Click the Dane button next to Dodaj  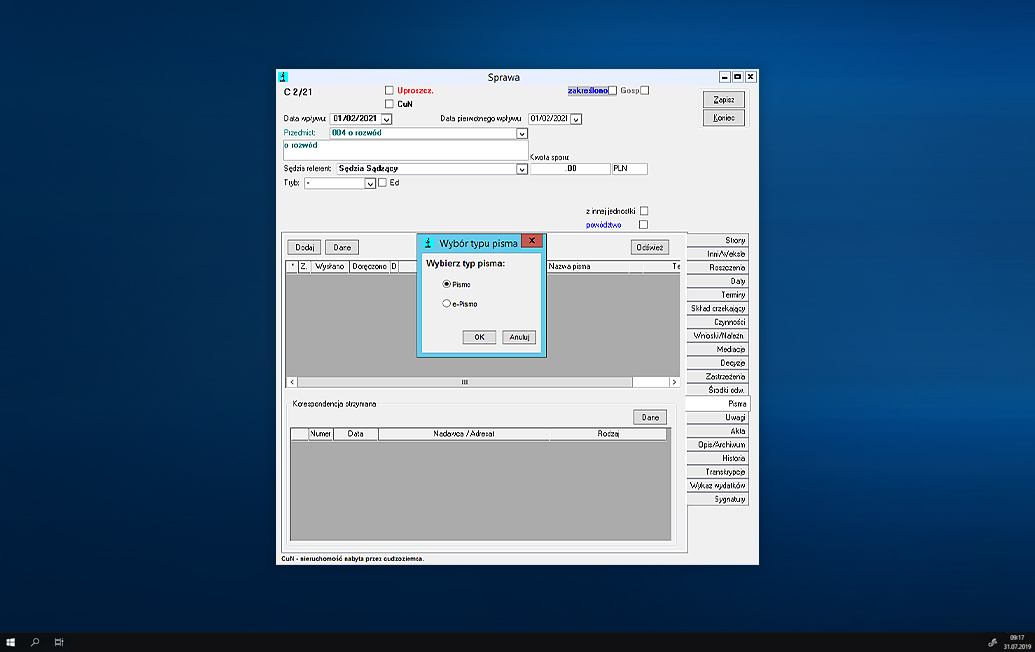pyautogui.click(x=342, y=247)
